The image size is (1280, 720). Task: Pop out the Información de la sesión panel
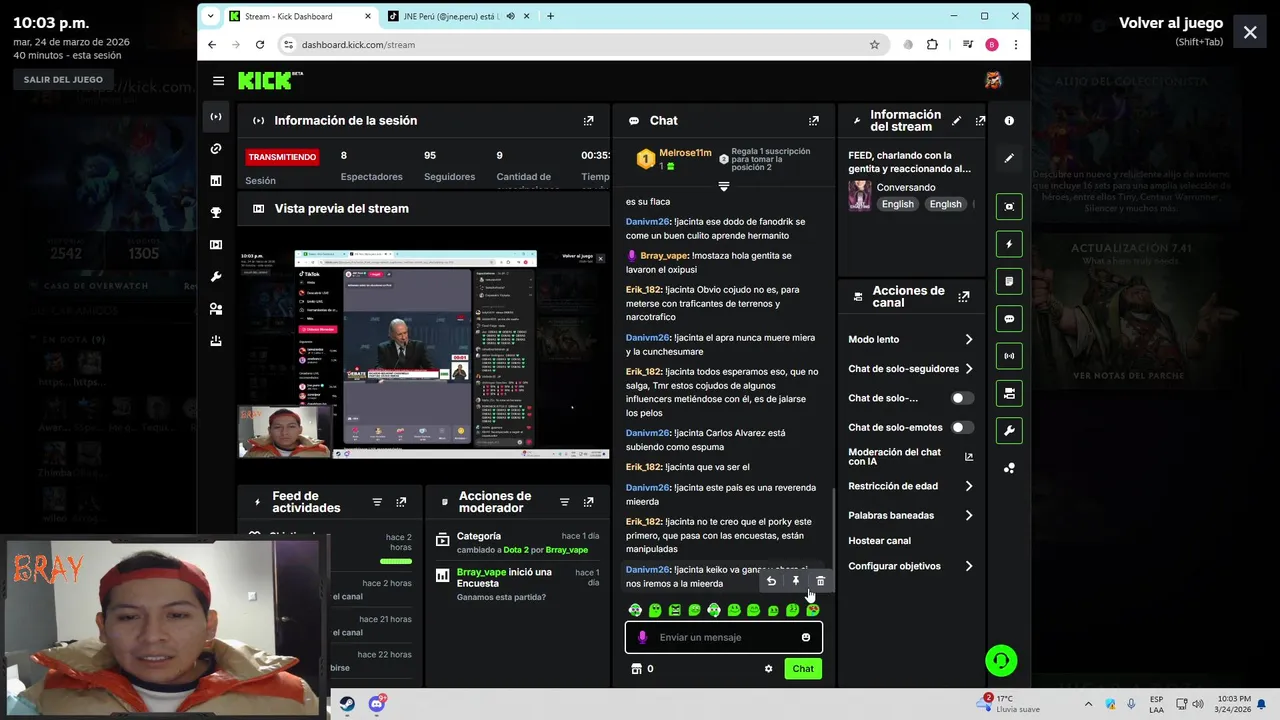click(588, 121)
